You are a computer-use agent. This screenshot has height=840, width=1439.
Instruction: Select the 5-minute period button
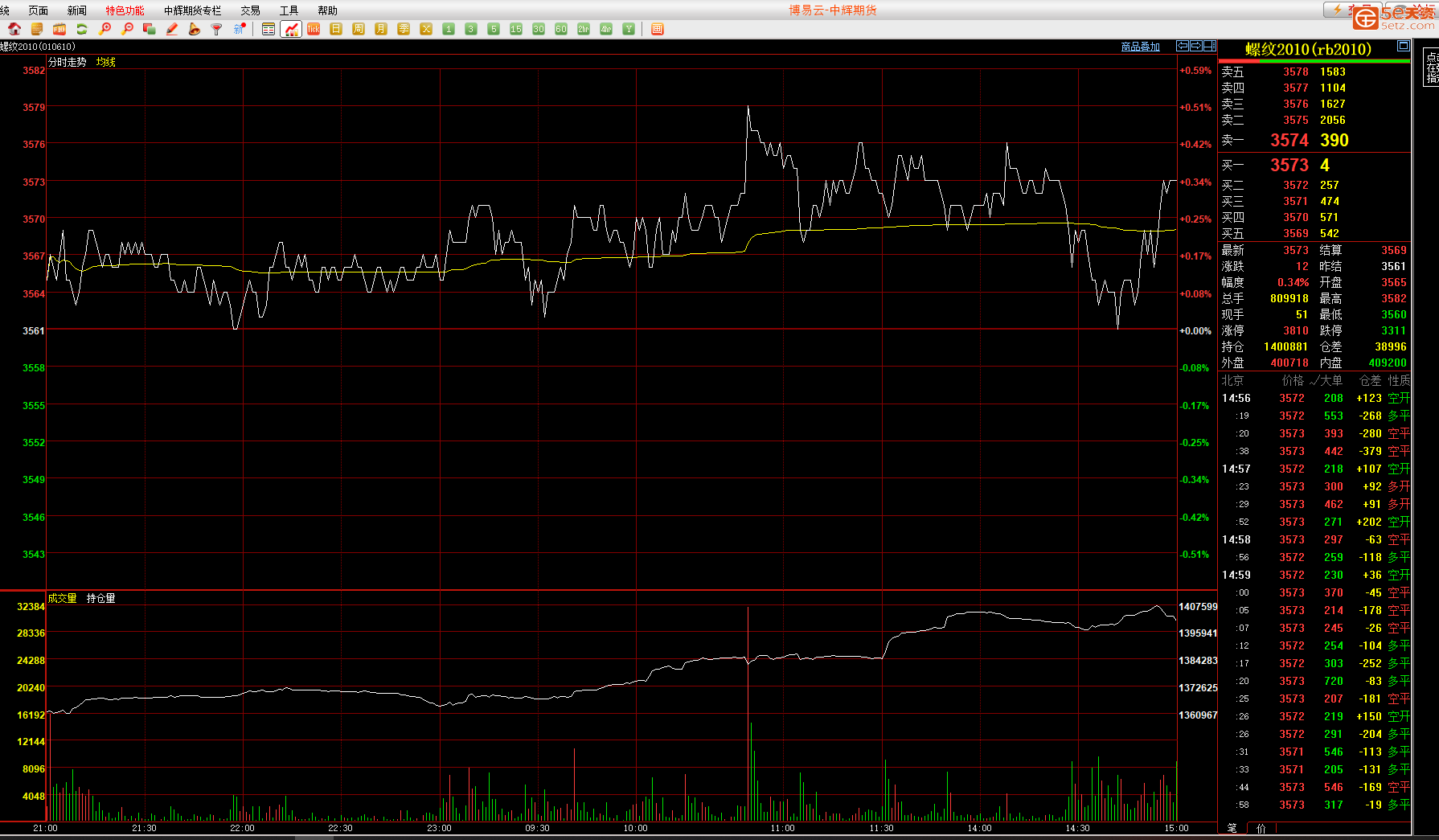(x=494, y=29)
